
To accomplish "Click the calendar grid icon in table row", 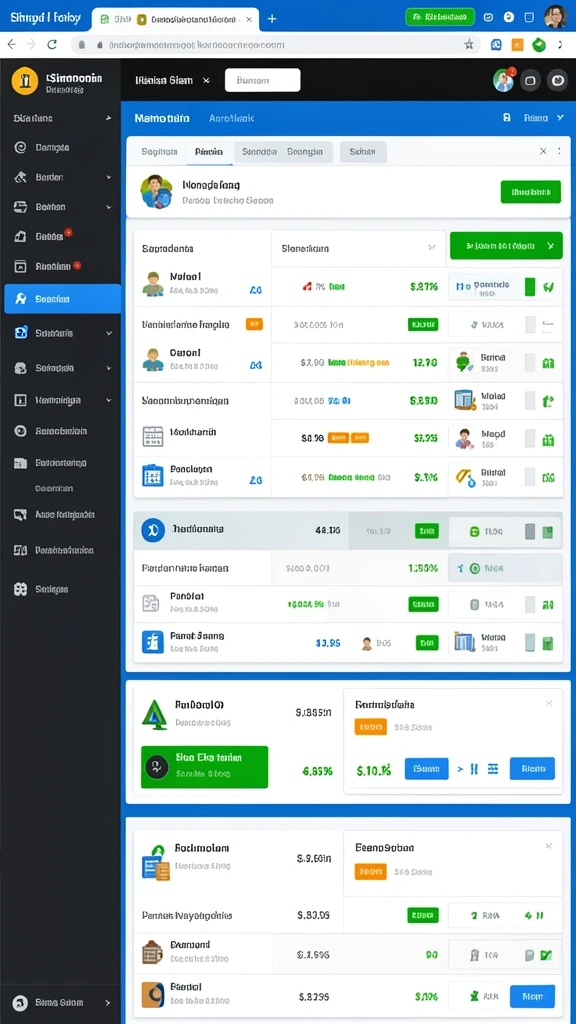I will point(153,436).
